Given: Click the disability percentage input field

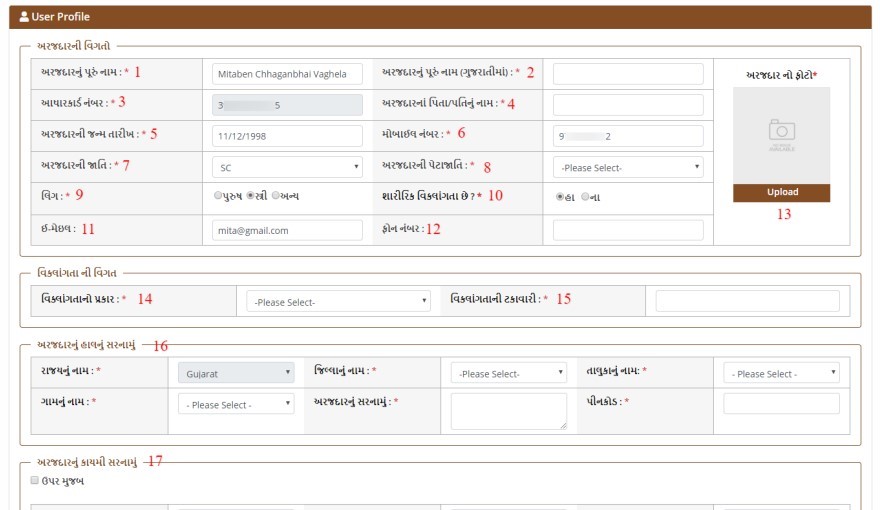Looking at the screenshot, I should pyautogui.click(x=748, y=301).
